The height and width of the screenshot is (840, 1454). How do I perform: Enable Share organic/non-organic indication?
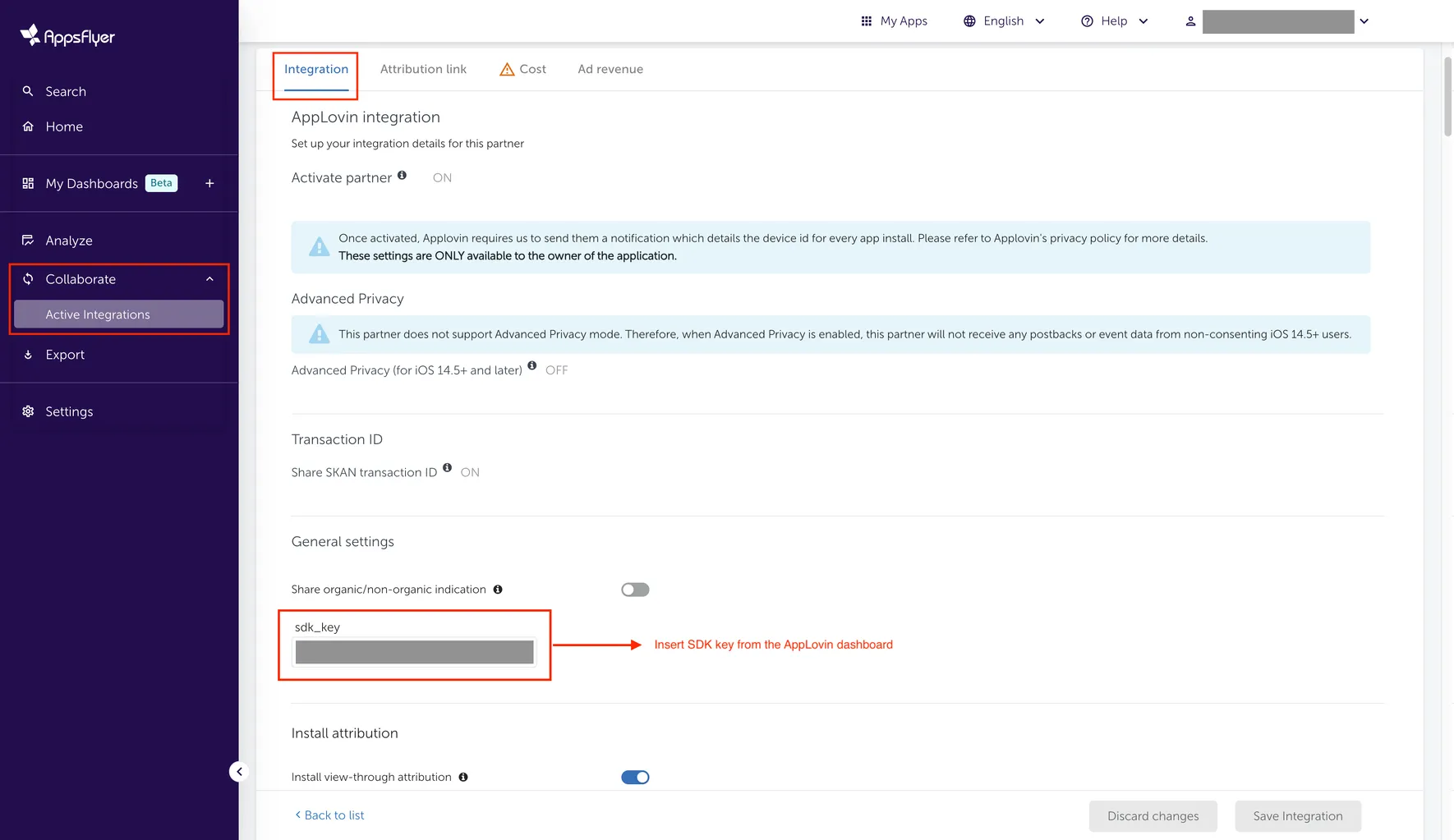tap(634, 589)
